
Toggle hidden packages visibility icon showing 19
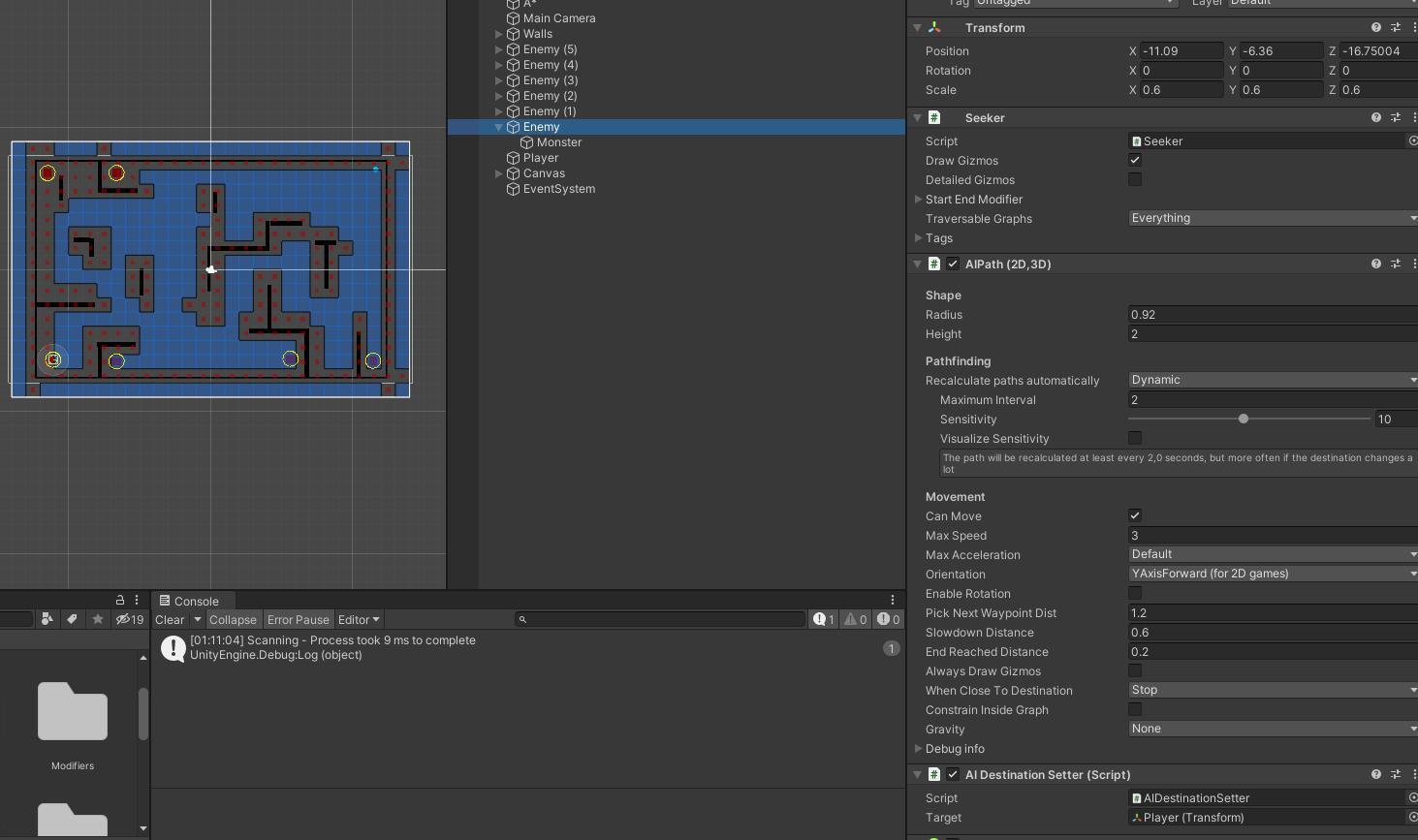(x=129, y=620)
